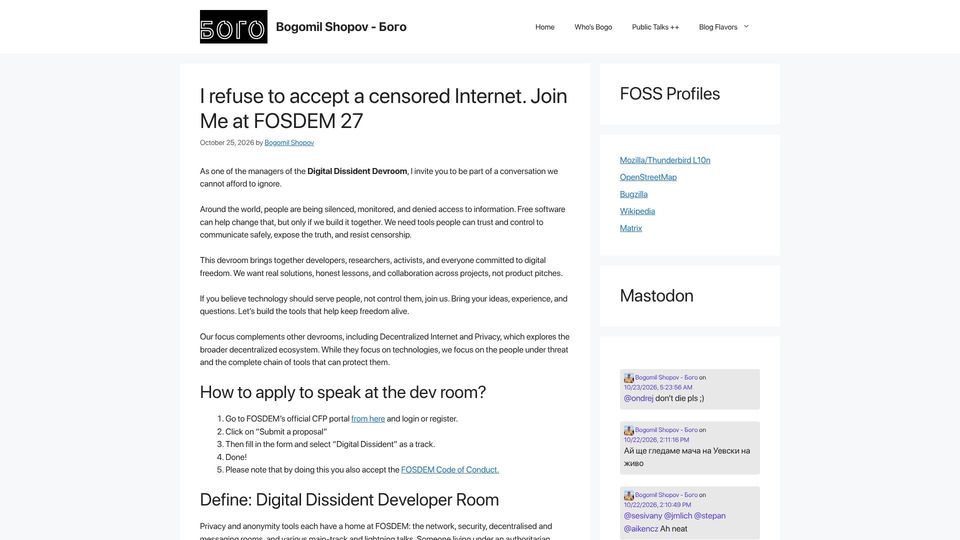Click list item 'Done!'
This screenshot has height=540, width=960.
click(x=236, y=457)
